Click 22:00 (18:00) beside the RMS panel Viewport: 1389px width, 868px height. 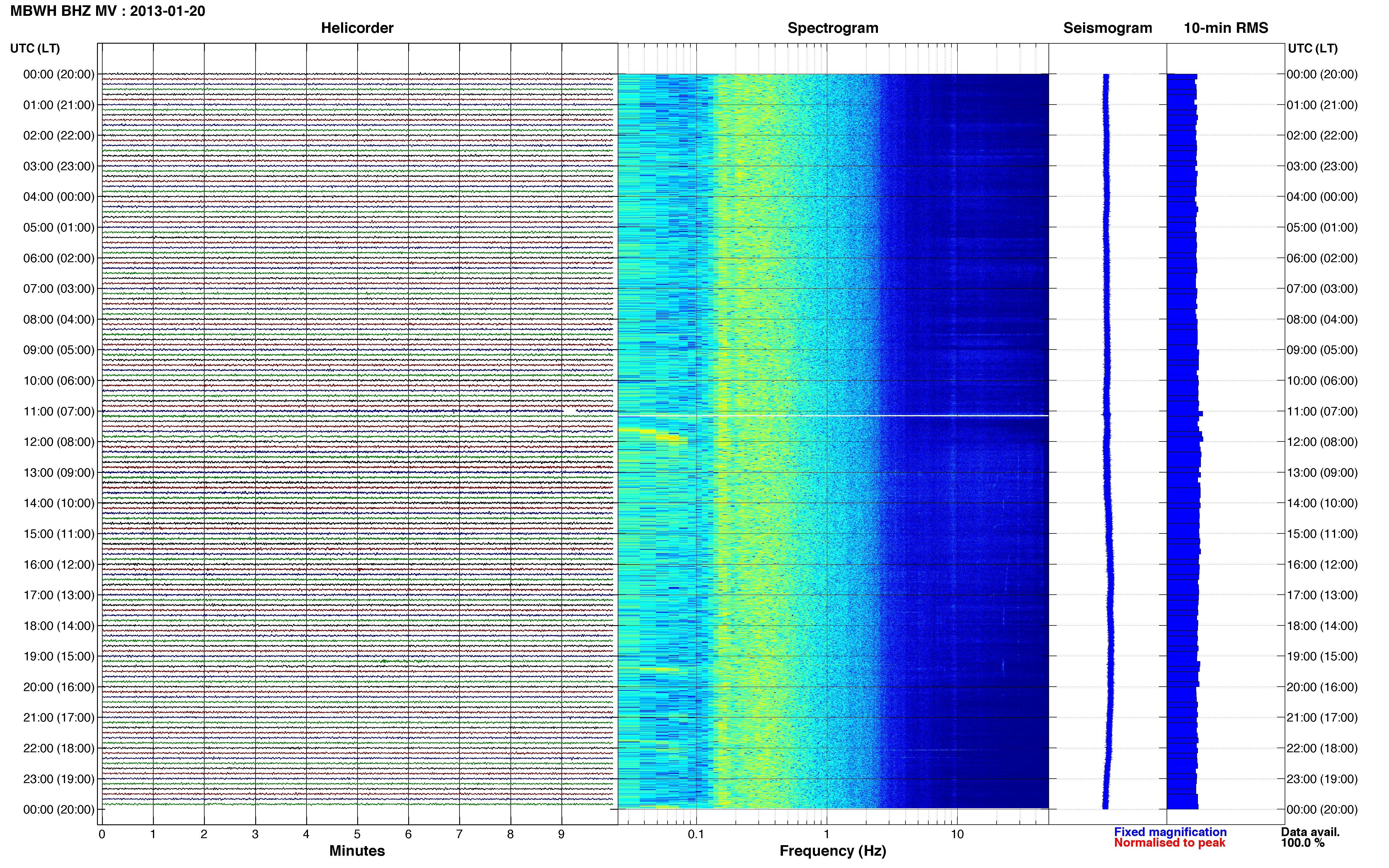point(1322,748)
